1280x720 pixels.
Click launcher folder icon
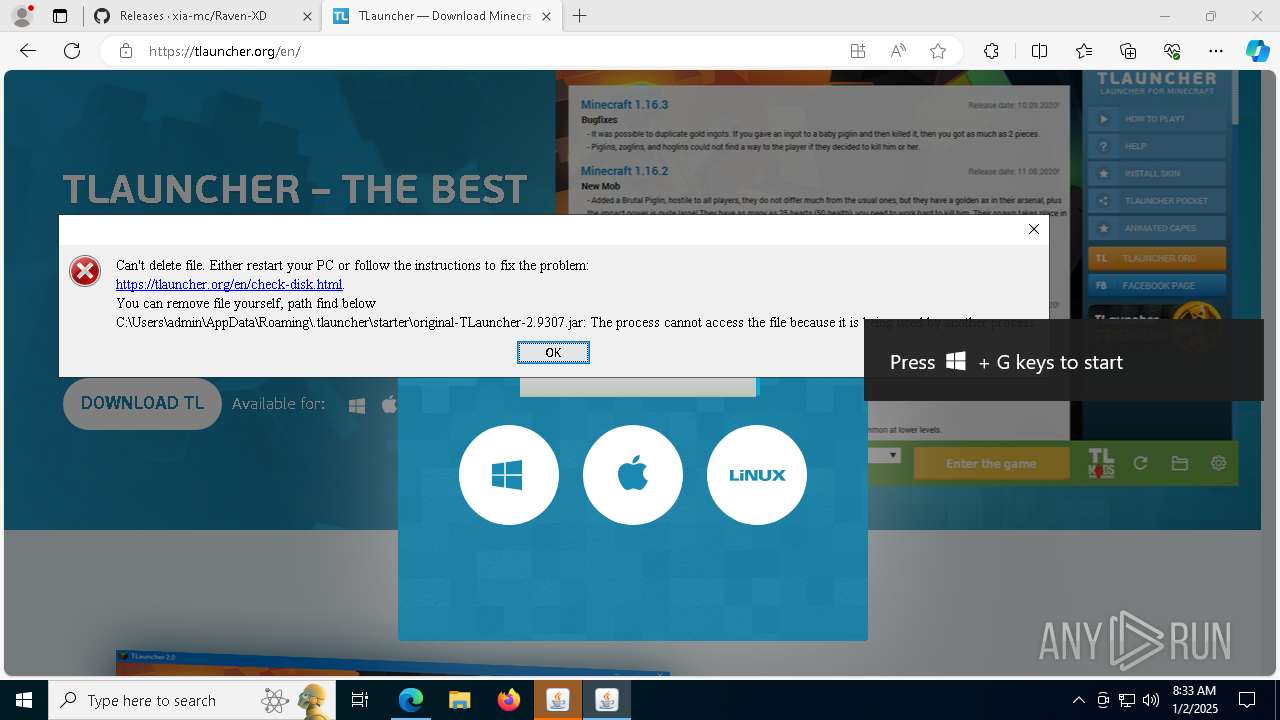click(x=1180, y=463)
